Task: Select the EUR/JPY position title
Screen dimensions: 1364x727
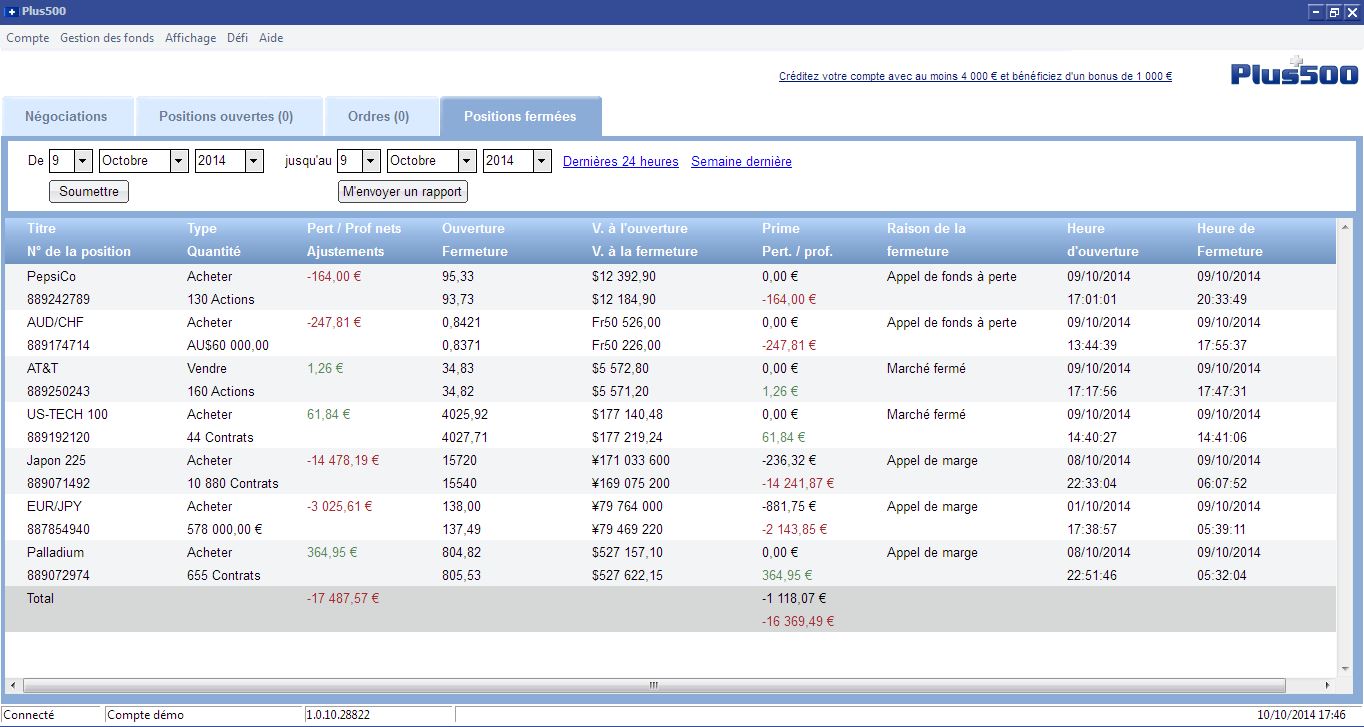Action: [x=55, y=506]
